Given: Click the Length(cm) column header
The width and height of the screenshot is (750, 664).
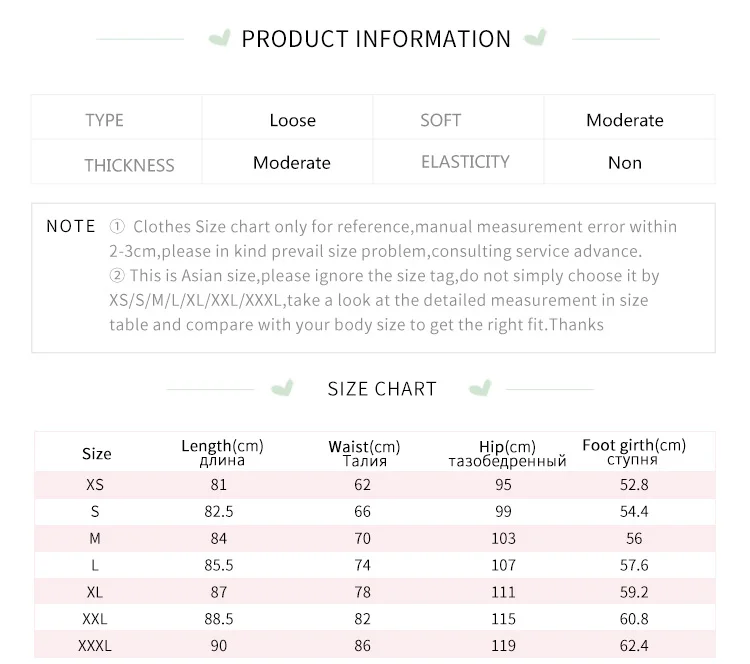Looking at the screenshot, I should [222, 453].
